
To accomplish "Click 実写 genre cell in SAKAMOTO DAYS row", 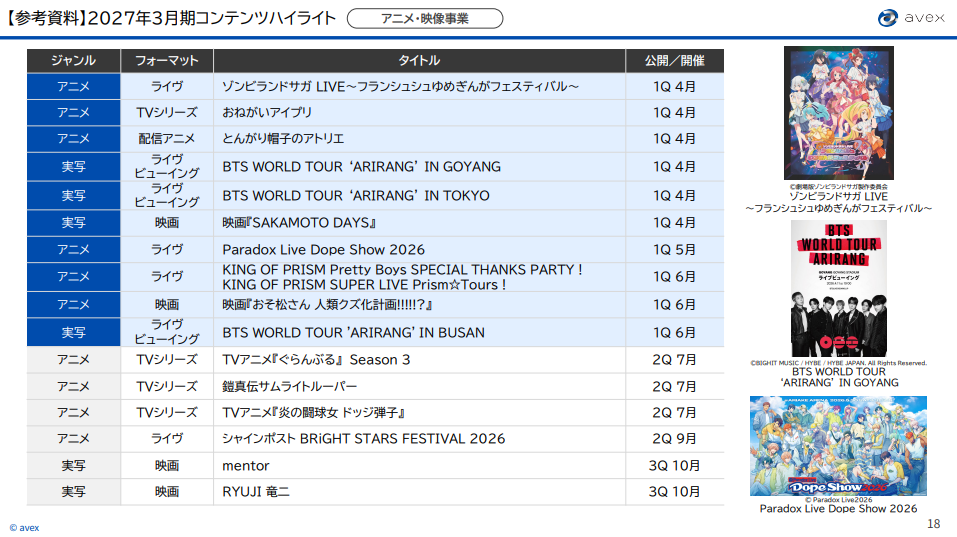I will [73, 223].
